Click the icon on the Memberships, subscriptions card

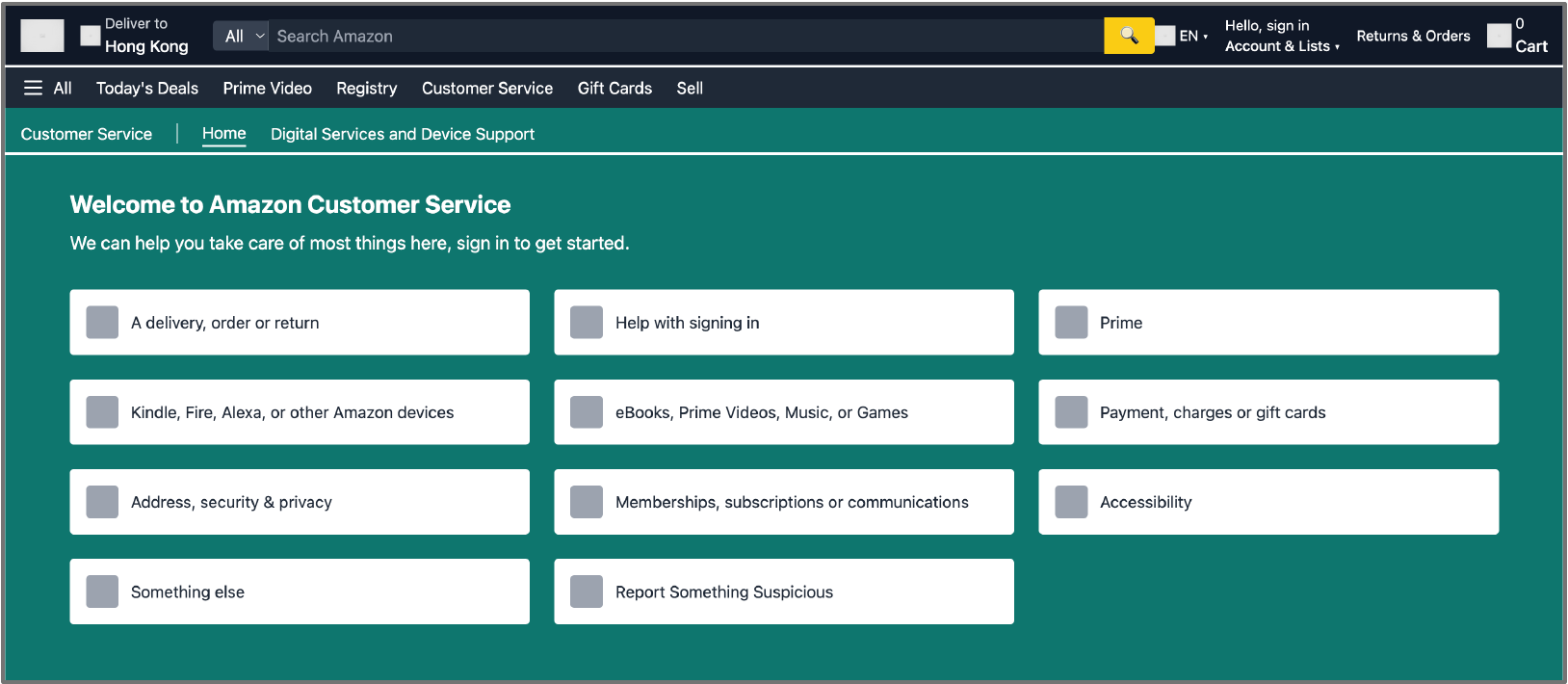point(587,502)
